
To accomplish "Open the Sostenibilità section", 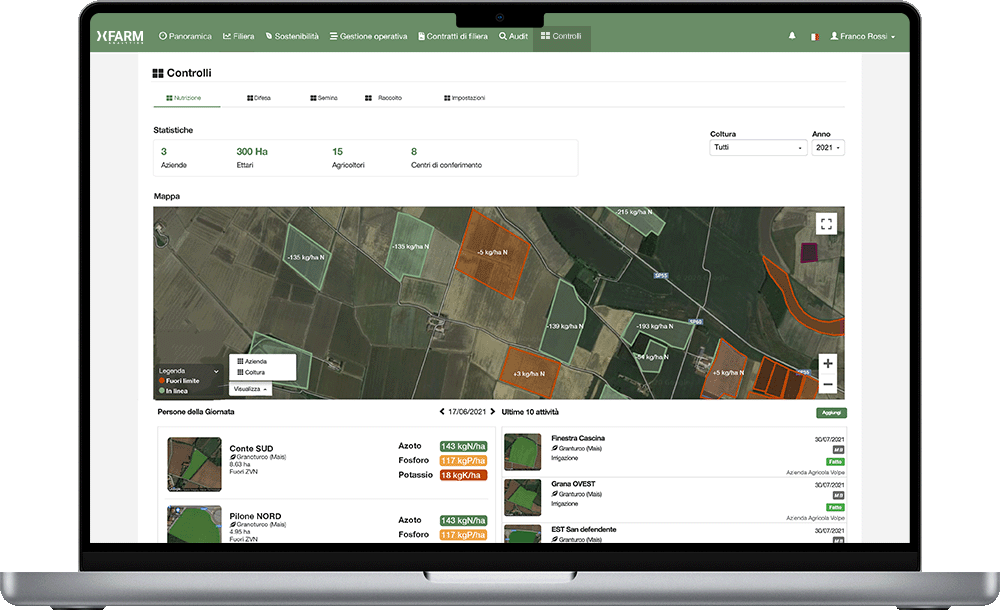I will tap(292, 36).
